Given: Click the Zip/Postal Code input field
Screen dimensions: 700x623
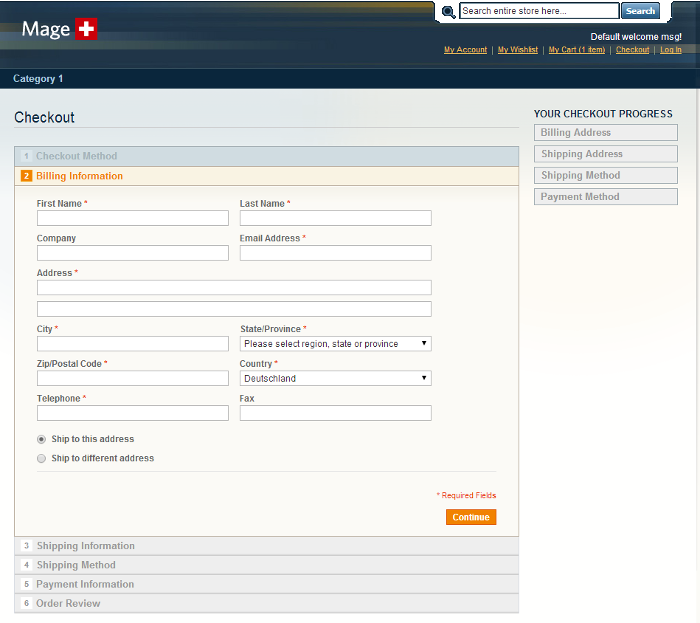Looking at the screenshot, I should tap(133, 379).
